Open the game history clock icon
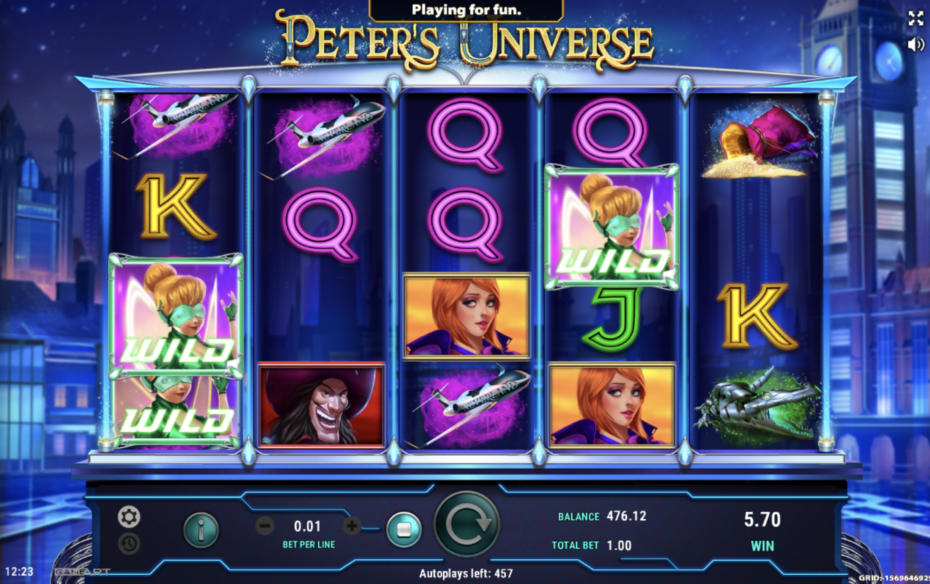This screenshot has height=584, width=930. tap(129, 544)
